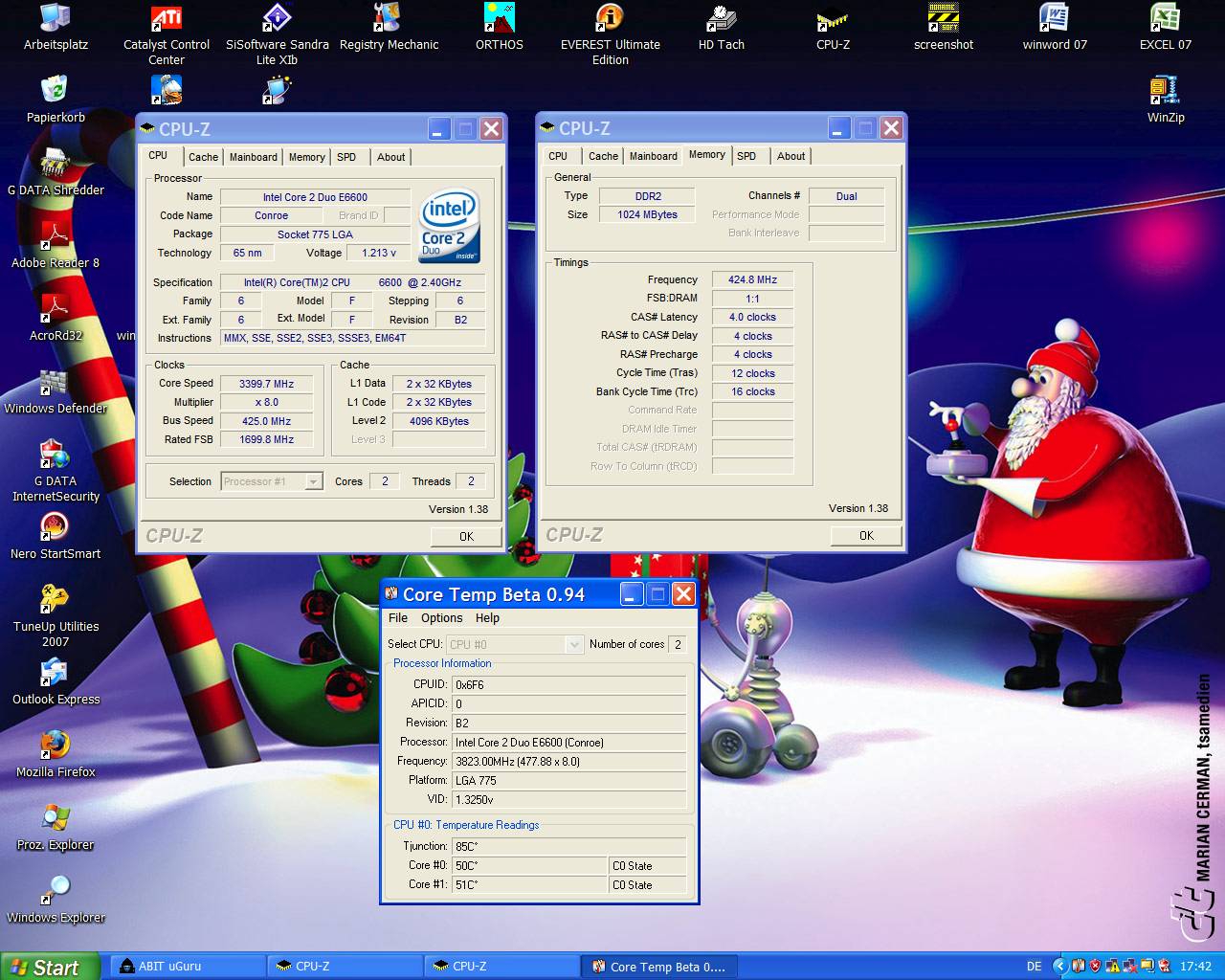
Task: Select the VID value 1.3250v
Action: pyautogui.click(x=569, y=799)
